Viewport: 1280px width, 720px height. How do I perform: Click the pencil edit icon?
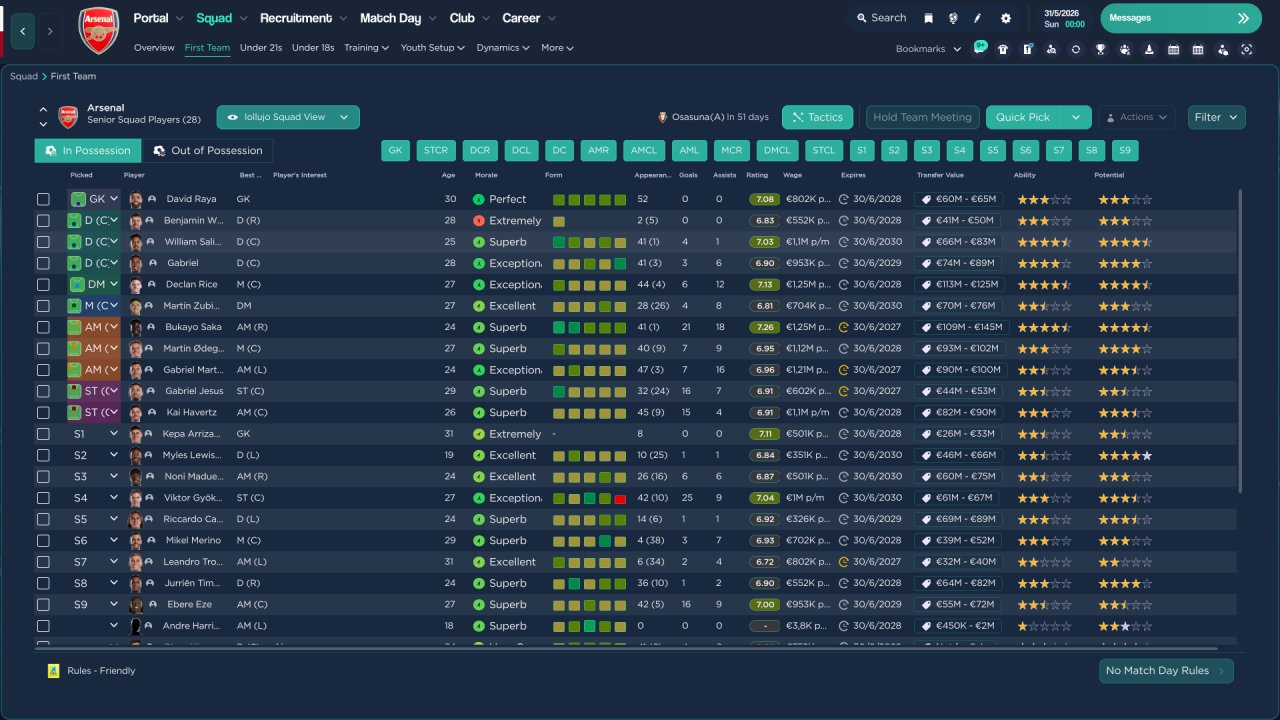(x=978, y=18)
